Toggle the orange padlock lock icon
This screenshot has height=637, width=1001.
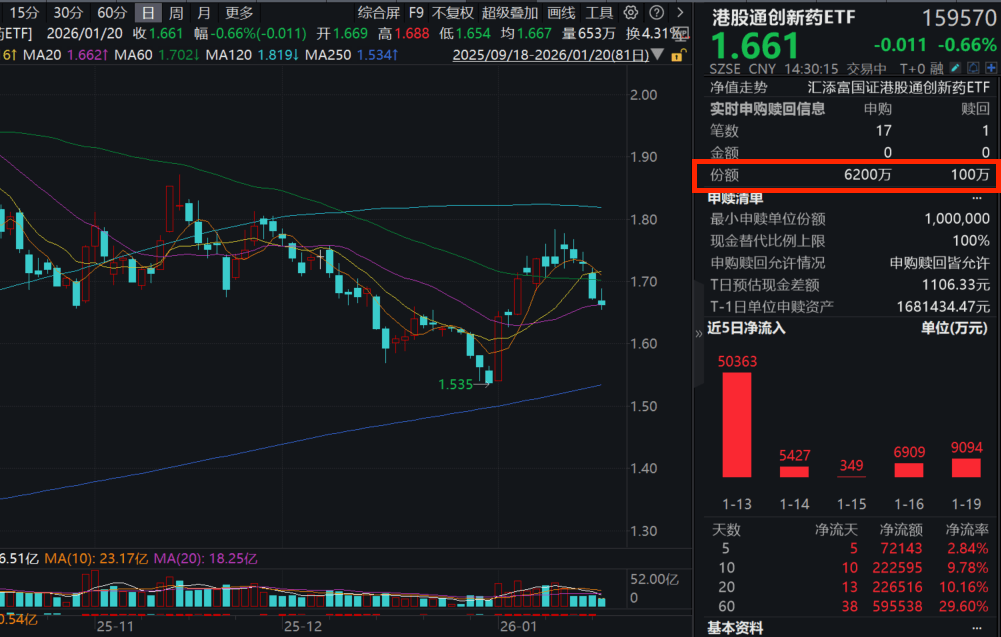pos(677,57)
